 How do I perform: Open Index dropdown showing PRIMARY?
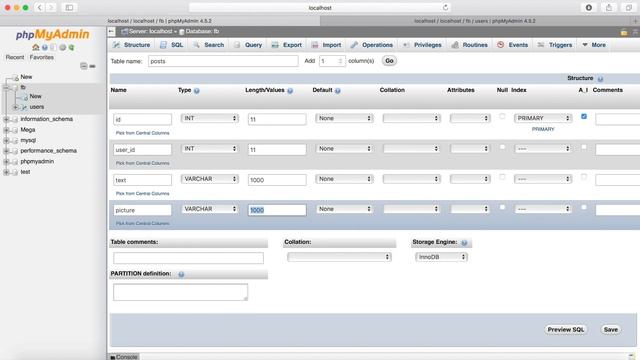[543, 118]
